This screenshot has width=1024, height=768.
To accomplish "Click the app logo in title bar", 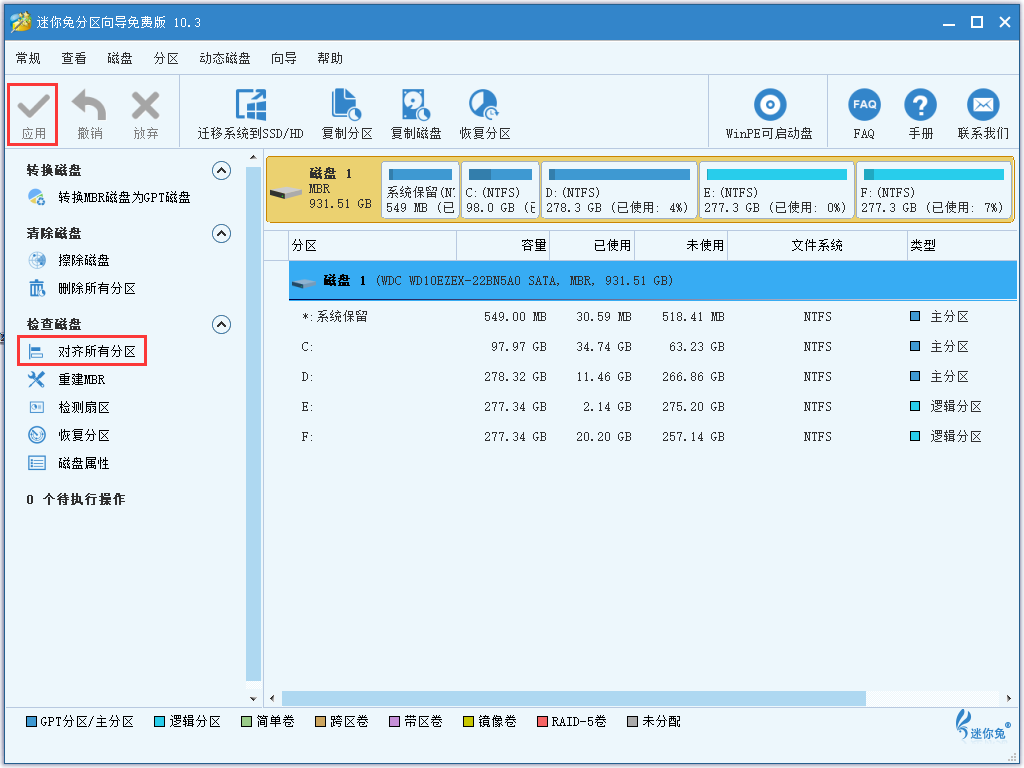I will 20,22.
